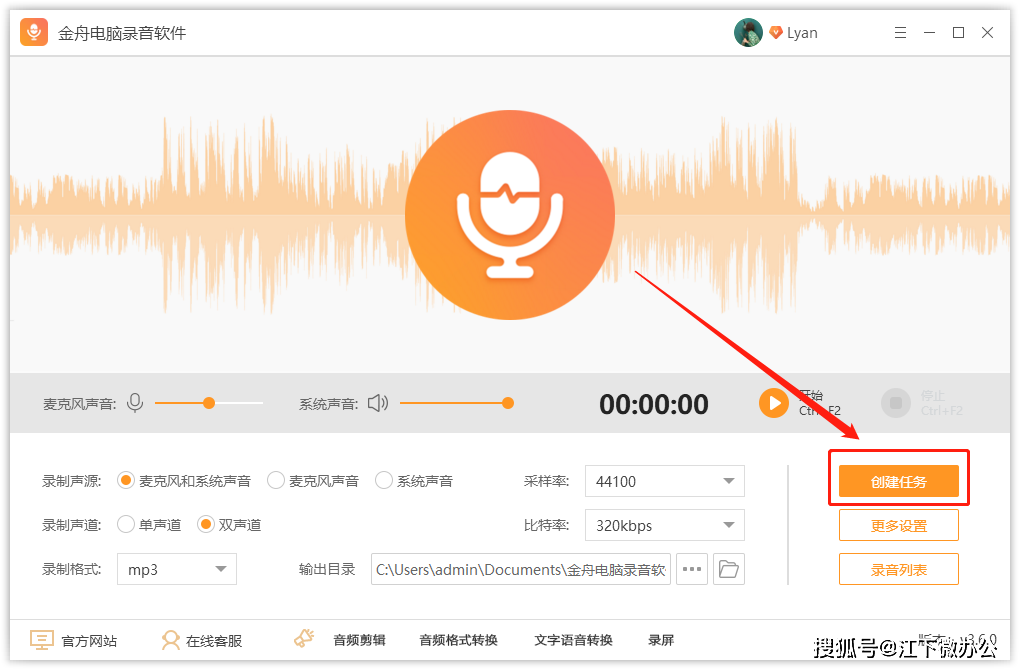Choose 双声道 stereo channel
Viewport: 1020px width, 670px height.
230,524
